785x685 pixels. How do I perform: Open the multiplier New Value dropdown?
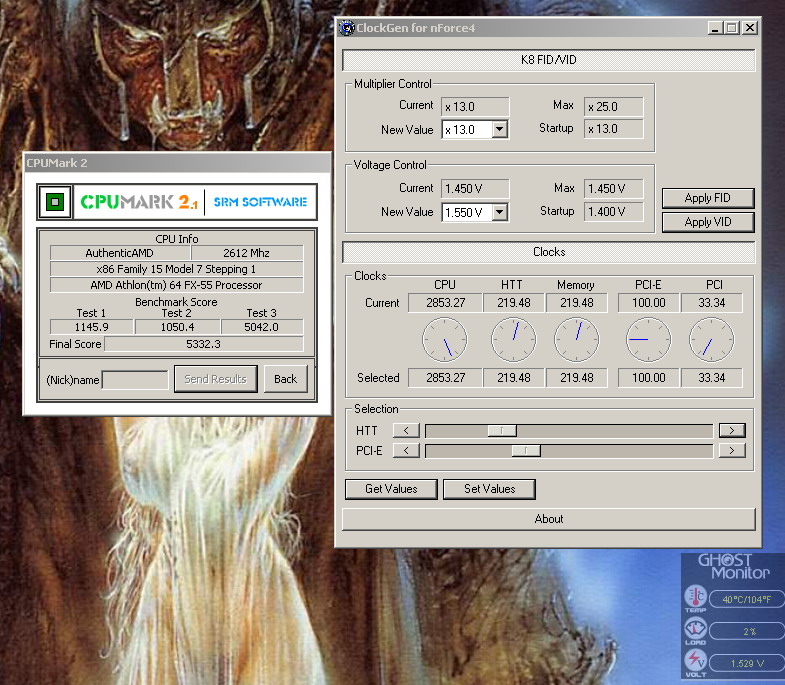click(499, 130)
